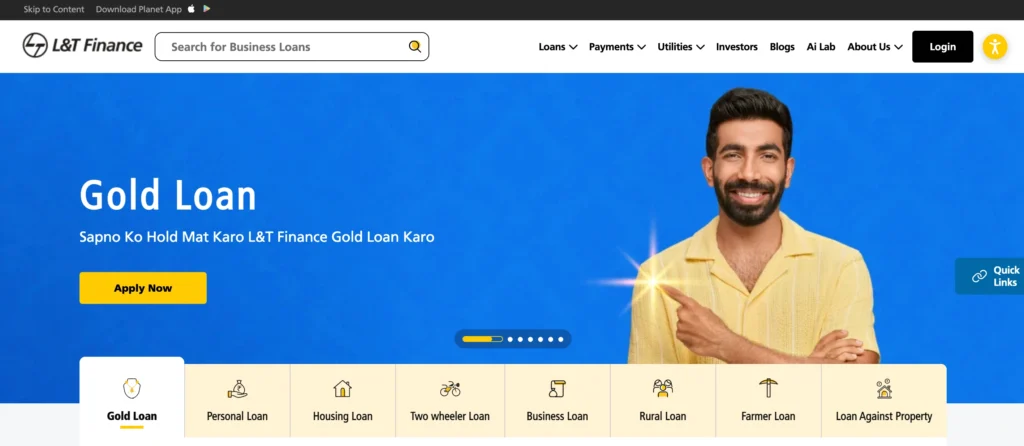Open the accessibility widget icon
Image resolution: width=1024 pixels, height=446 pixels.
coord(995,46)
